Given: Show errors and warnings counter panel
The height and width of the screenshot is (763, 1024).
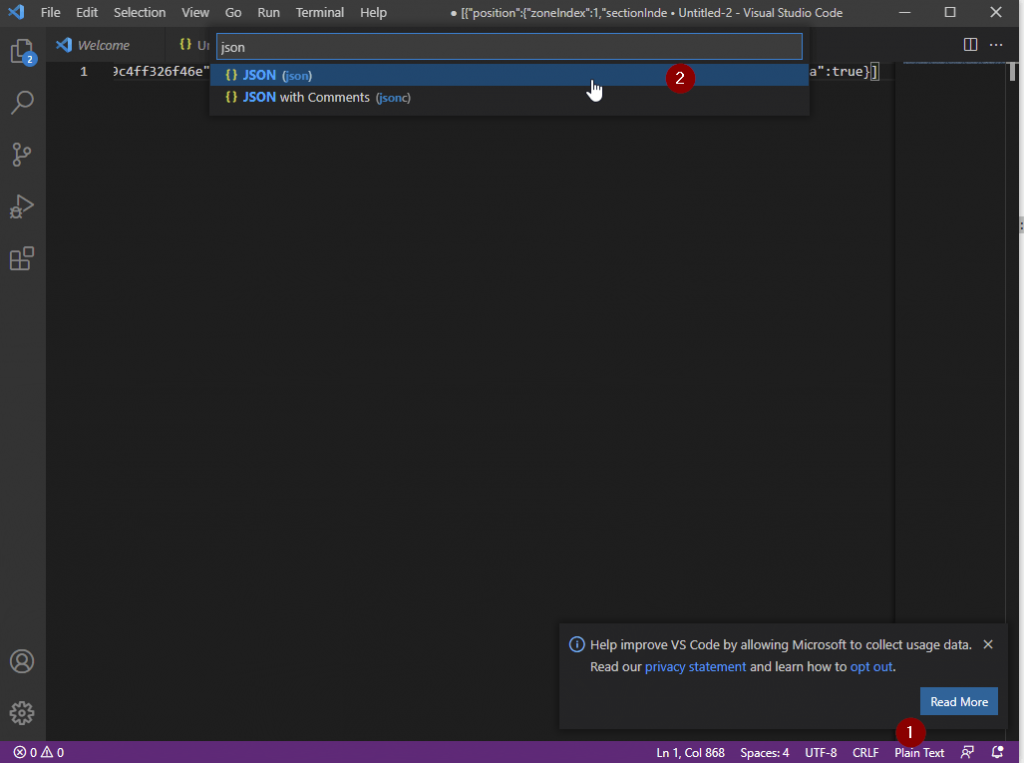Looking at the screenshot, I should click(33, 752).
